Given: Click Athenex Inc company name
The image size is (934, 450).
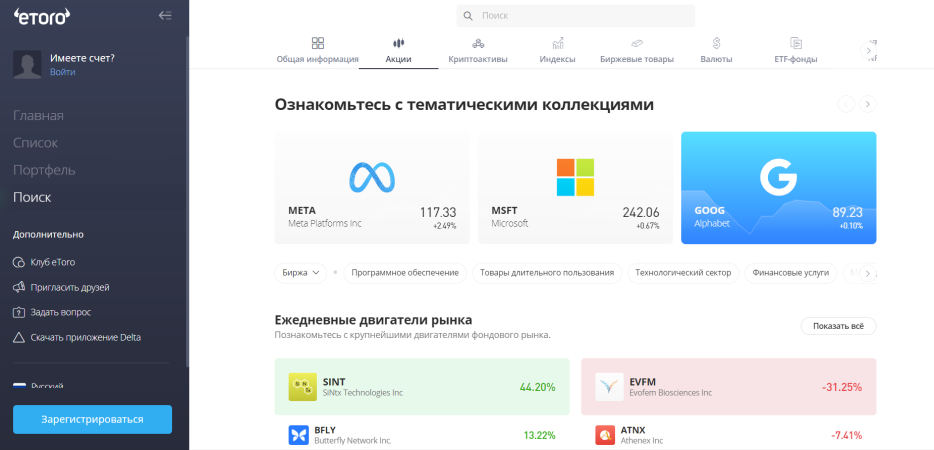Looking at the screenshot, I should click(642, 440).
